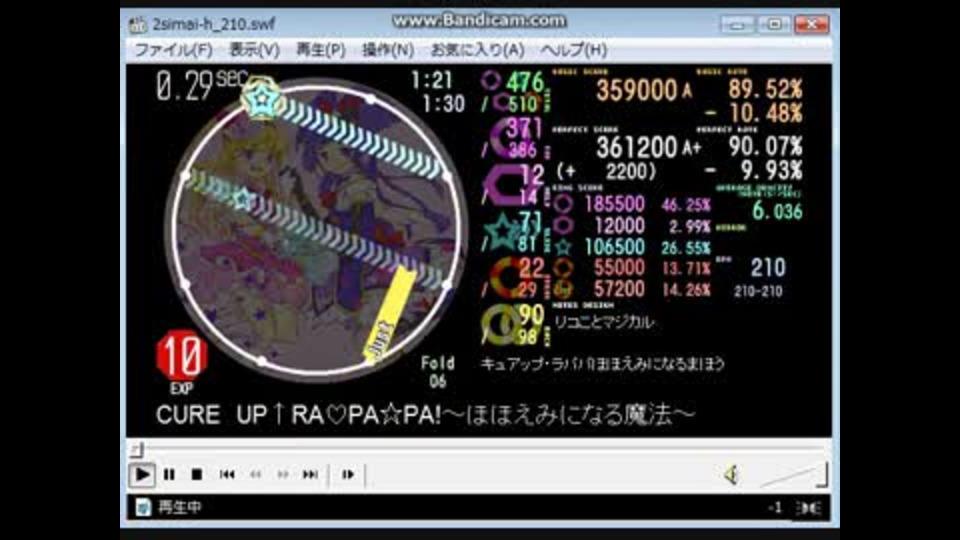Click the status bar icon at far right

point(809,508)
